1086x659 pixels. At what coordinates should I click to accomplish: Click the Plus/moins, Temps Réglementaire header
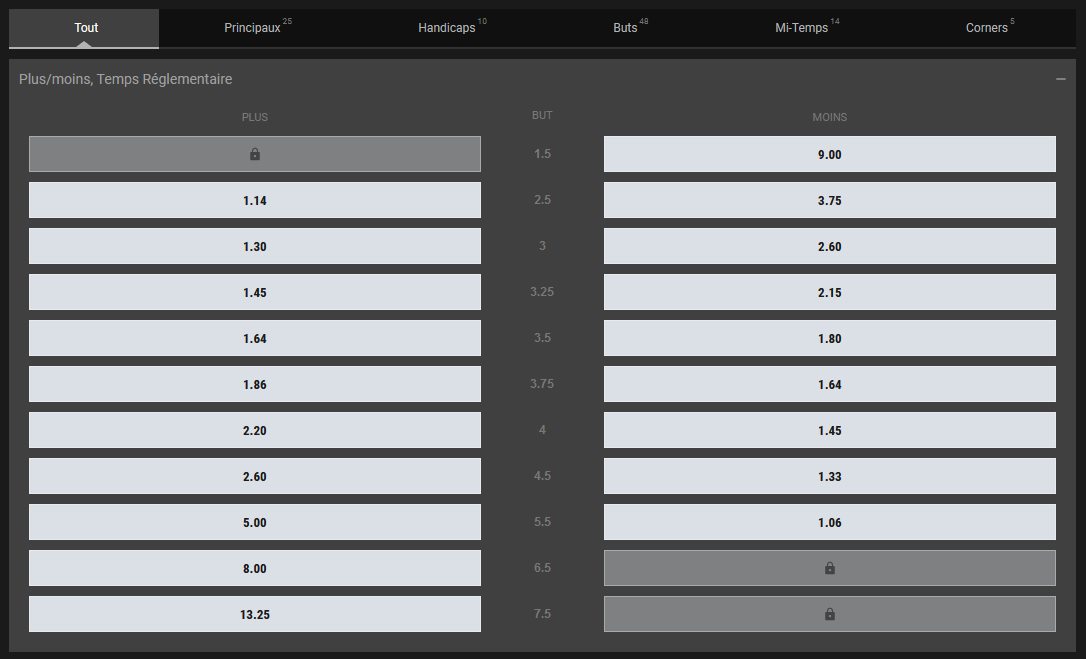coord(126,79)
